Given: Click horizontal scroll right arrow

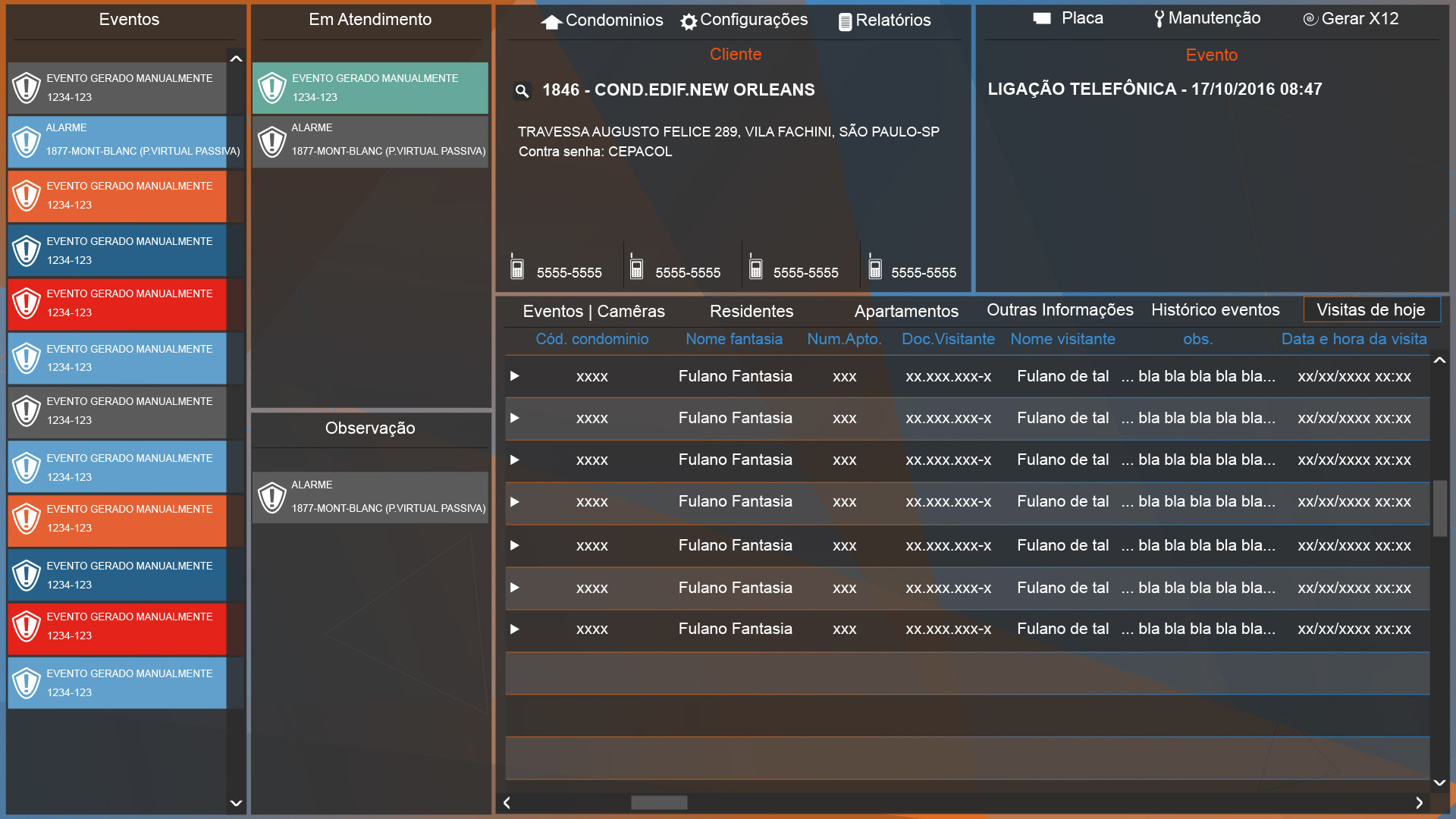Looking at the screenshot, I should click(x=1419, y=802).
